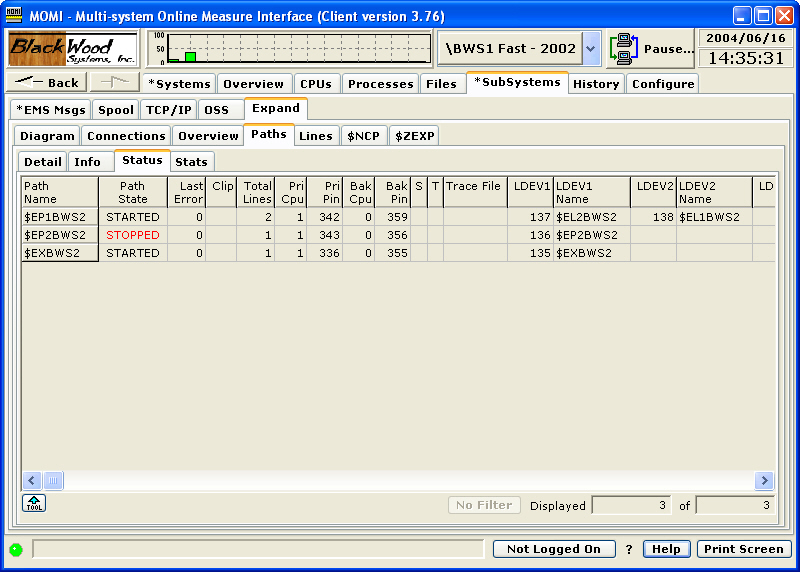The height and width of the screenshot is (572, 800).
Task: Select the Stats sub-tab
Action: click(191, 162)
